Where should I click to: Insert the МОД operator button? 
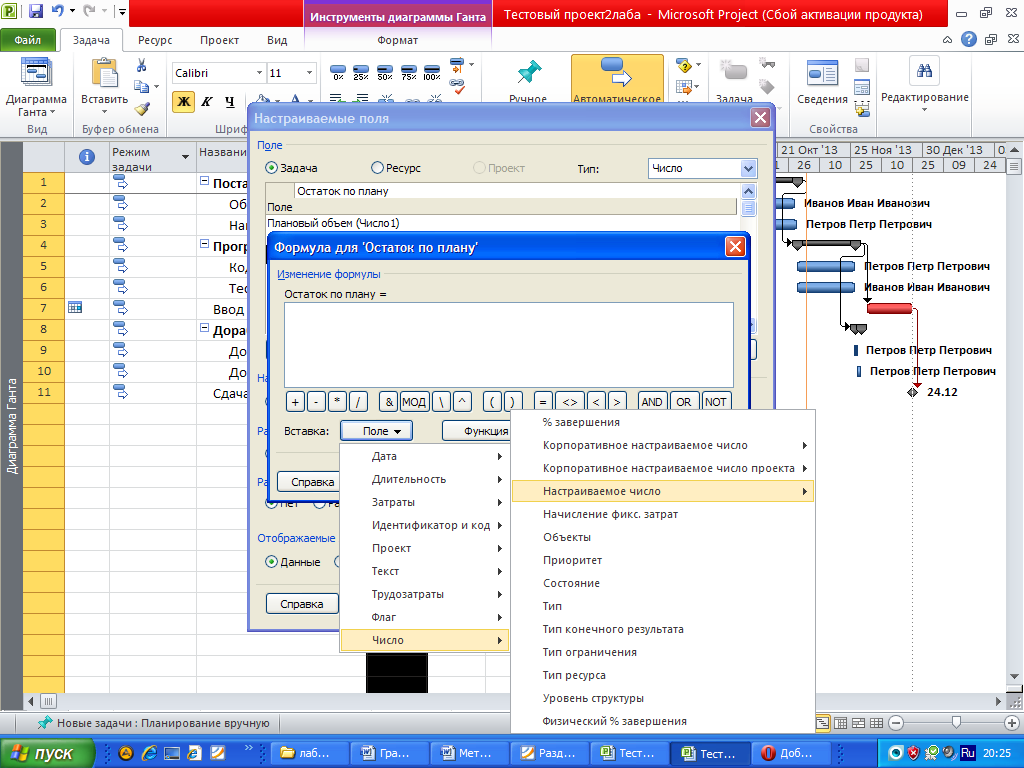point(413,402)
